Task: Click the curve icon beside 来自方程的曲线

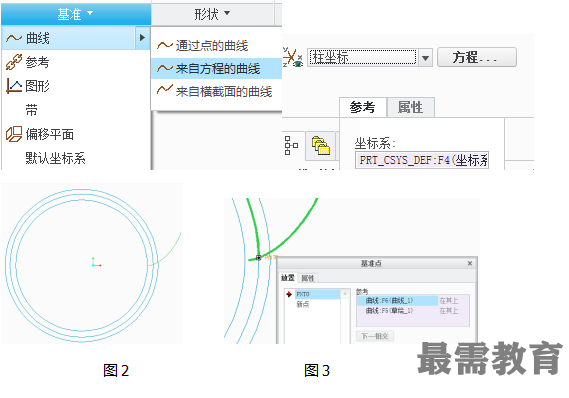Action: click(164, 68)
